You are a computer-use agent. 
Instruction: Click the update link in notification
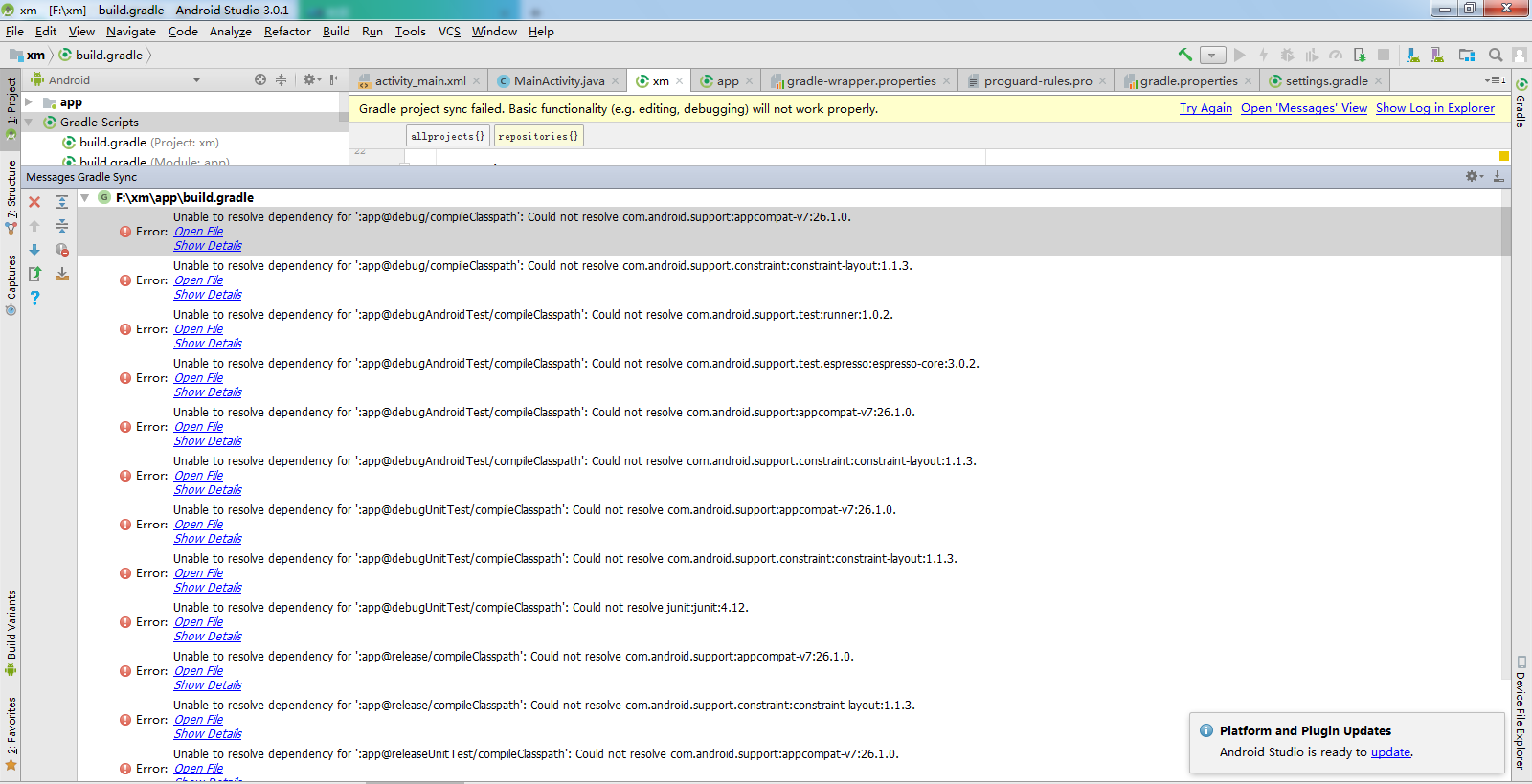tap(1390, 752)
